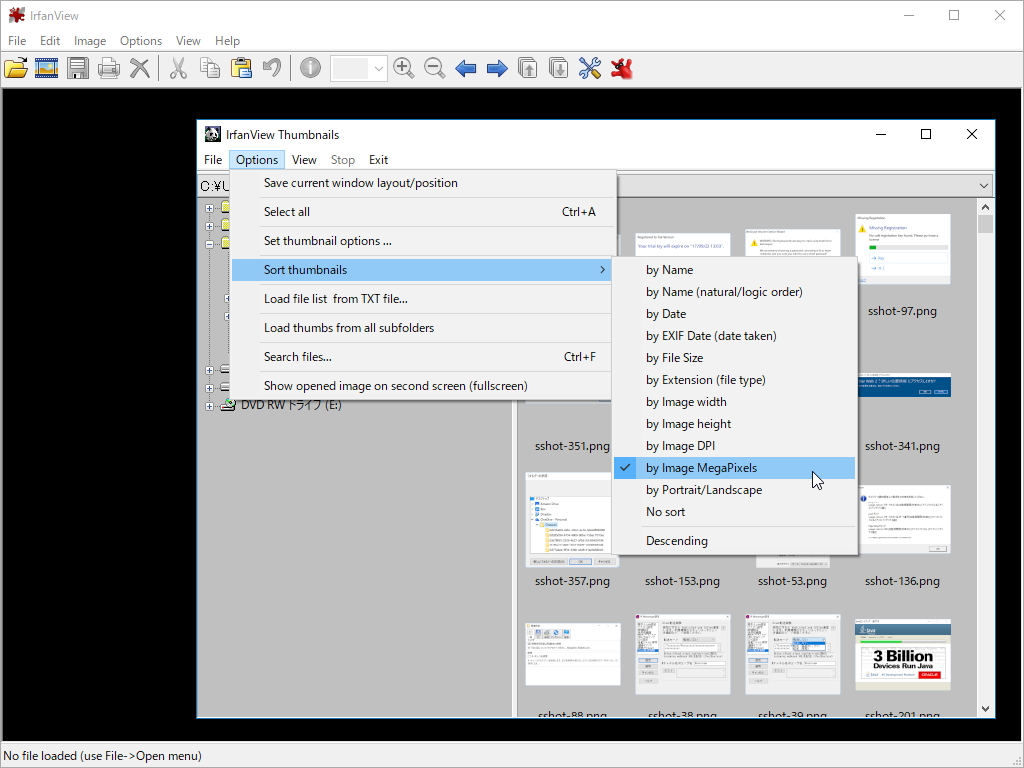The image size is (1024, 768).
Task: Open the Edit menu in IrfanView
Action: point(50,40)
